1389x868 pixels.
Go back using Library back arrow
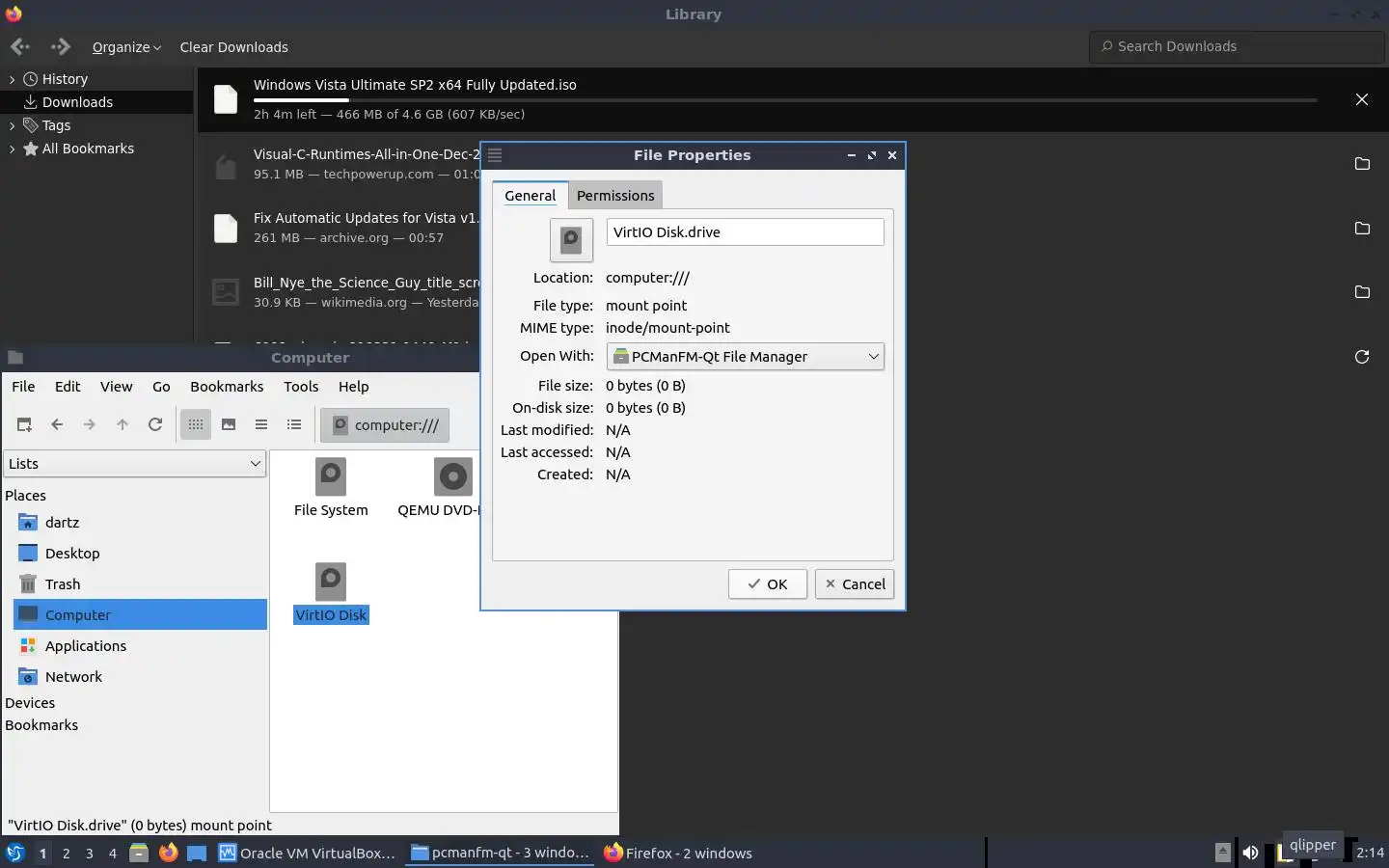(x=20, y=46)
